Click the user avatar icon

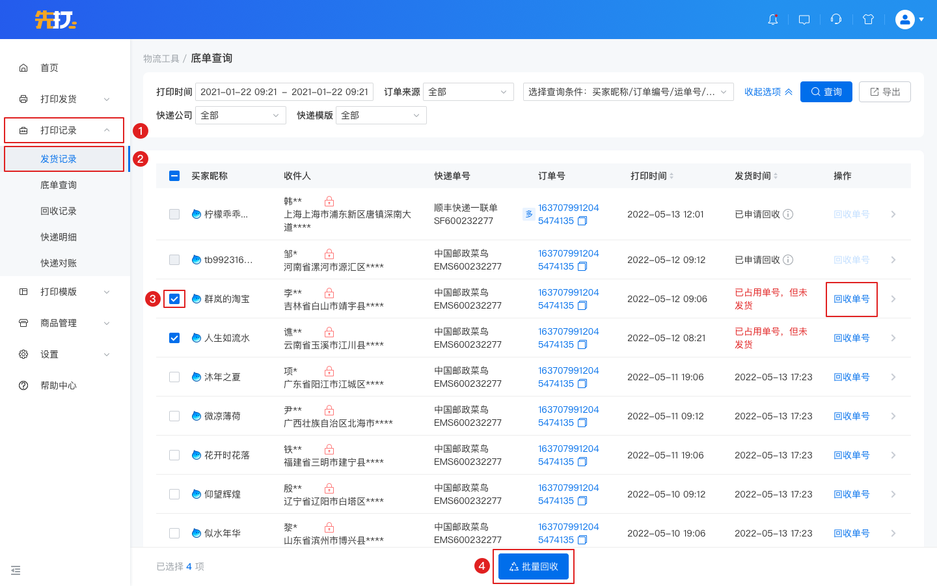click(905, 19)
